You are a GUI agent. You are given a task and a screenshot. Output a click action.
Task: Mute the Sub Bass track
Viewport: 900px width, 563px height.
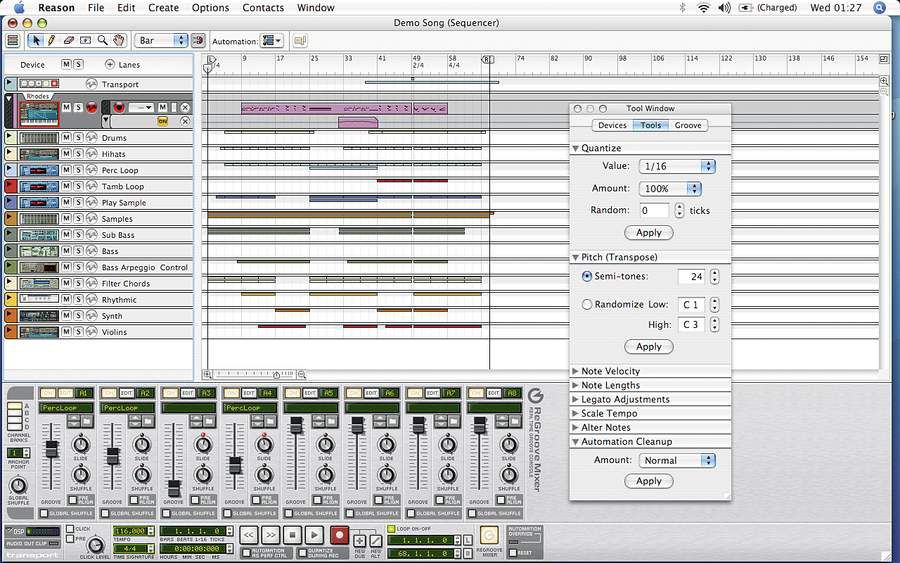pos(66,235)
